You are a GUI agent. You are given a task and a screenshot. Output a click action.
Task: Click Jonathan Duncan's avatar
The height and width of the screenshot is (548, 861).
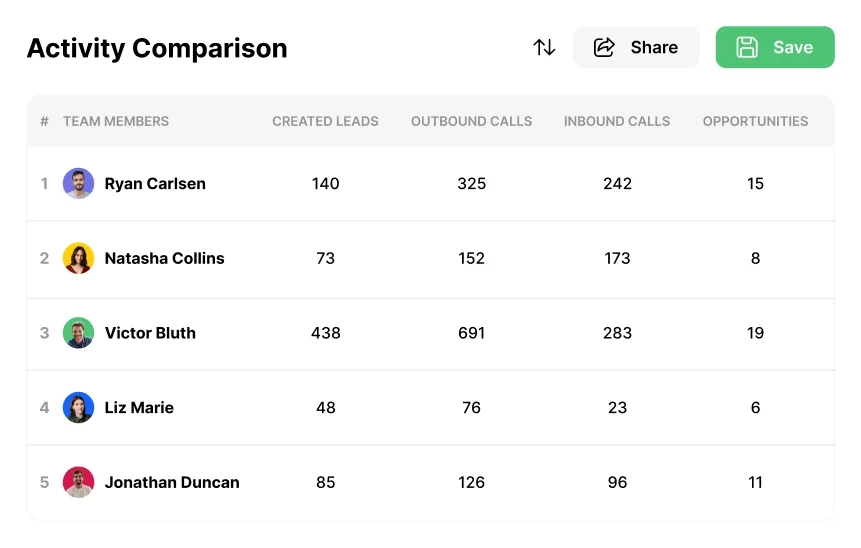(78, 482)
